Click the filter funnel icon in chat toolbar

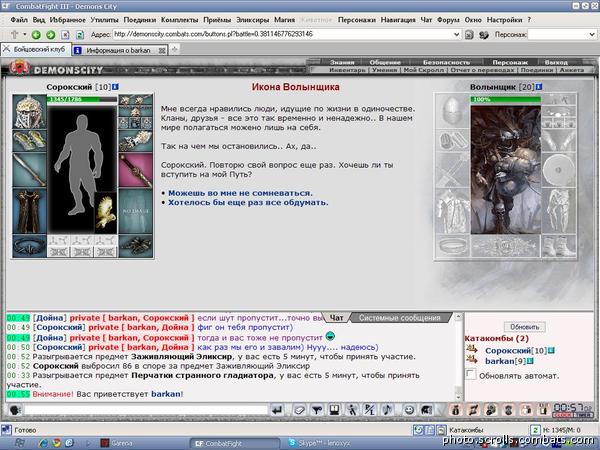click(316, 410)
